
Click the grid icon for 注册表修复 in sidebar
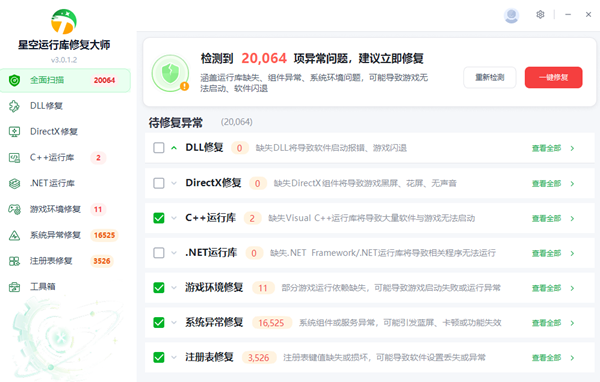[14, 261]
